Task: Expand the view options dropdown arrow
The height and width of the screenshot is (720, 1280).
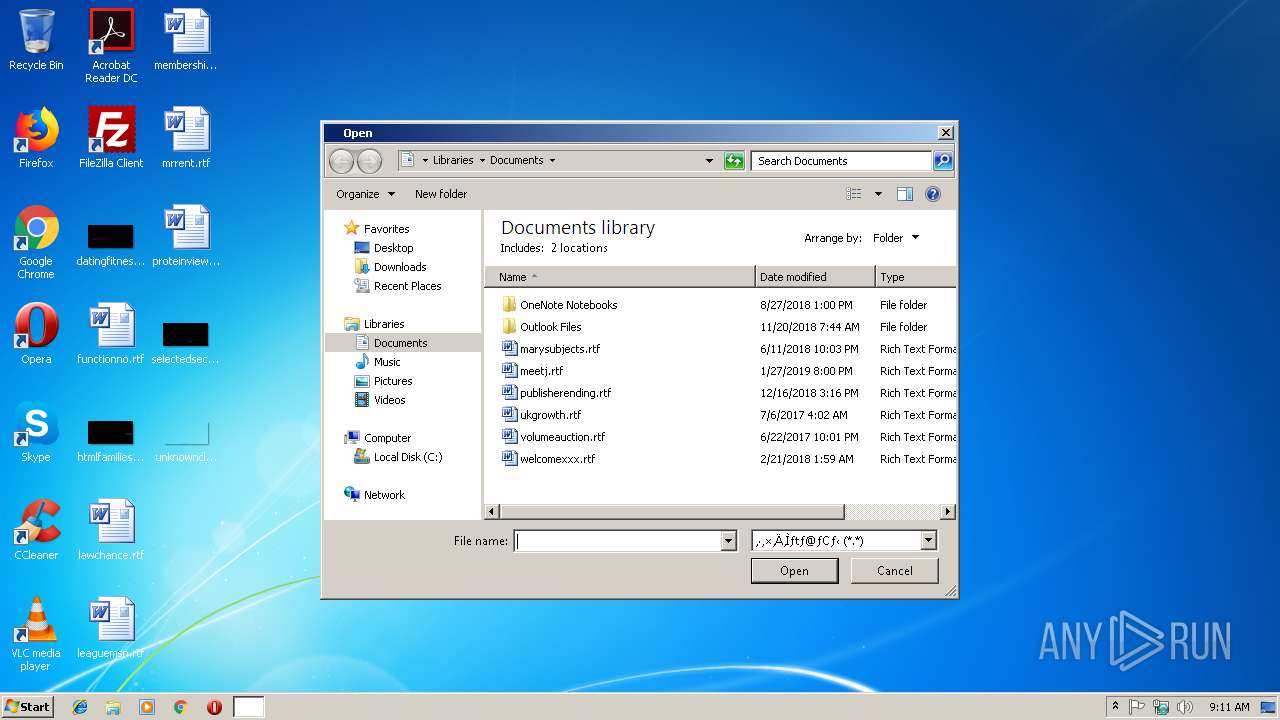Action: tap(878, 194)
